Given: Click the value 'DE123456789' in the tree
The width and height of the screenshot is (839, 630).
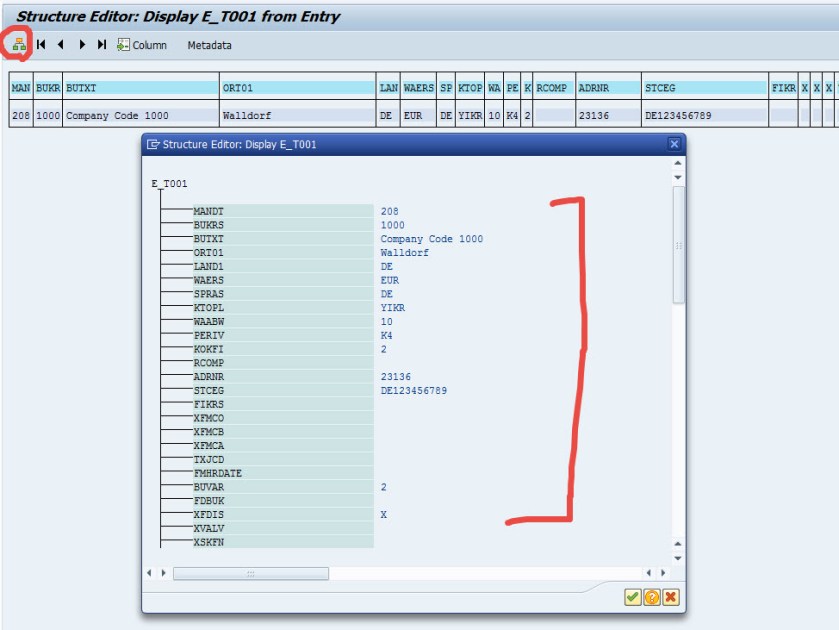Looking at the screenshot, I should [x=414, y=391].
